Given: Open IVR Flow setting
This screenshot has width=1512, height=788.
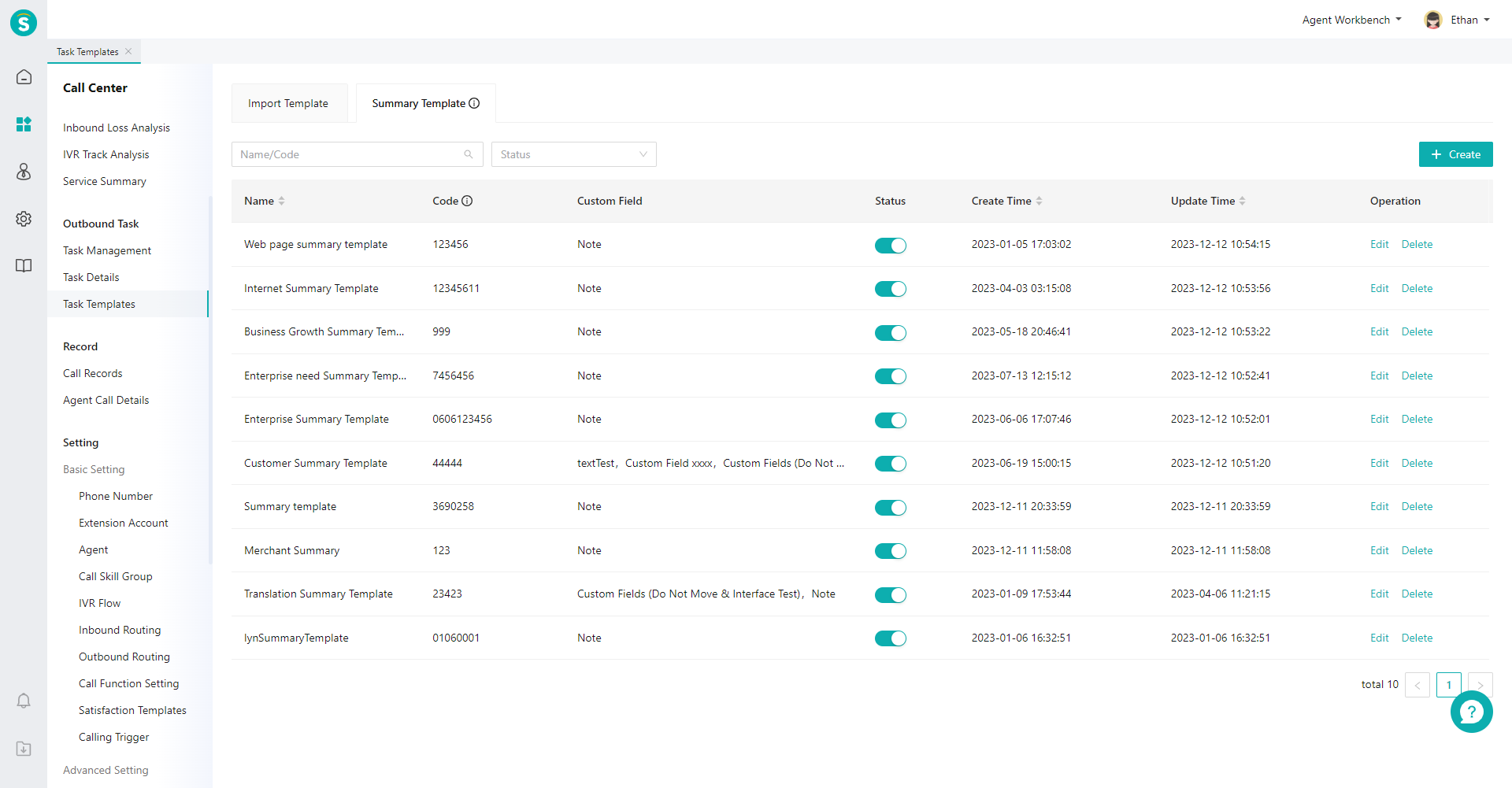Looking at the screenshot, I should (x=100, y=603).
